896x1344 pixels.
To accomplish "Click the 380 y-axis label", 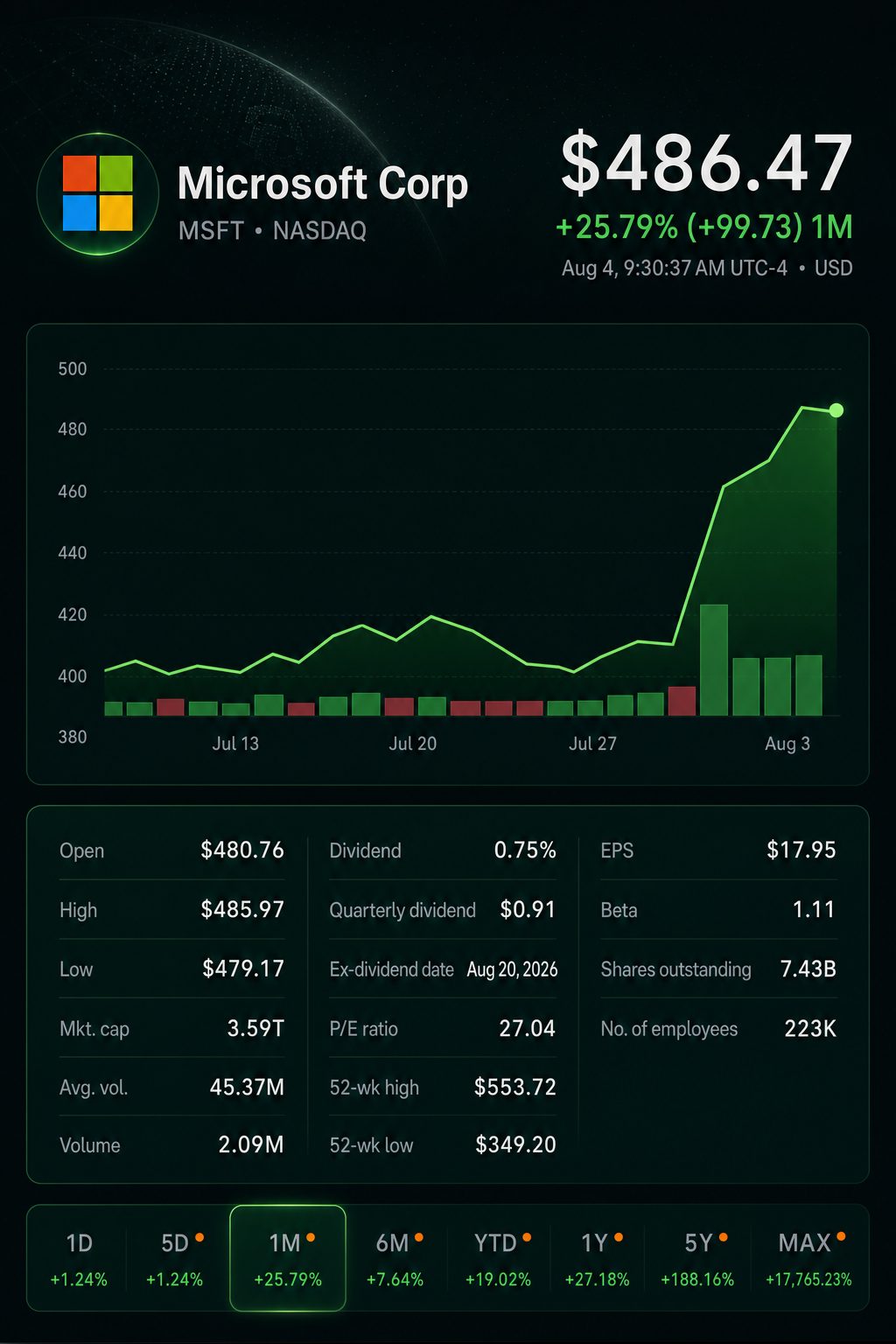I will pos(73,738).
